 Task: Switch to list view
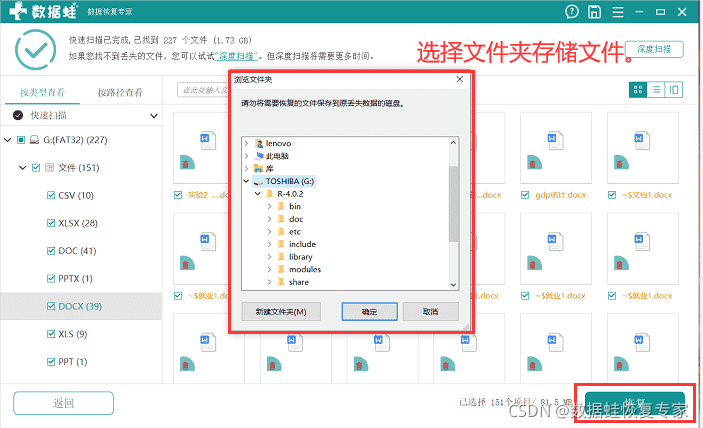(x=656, y=90)
